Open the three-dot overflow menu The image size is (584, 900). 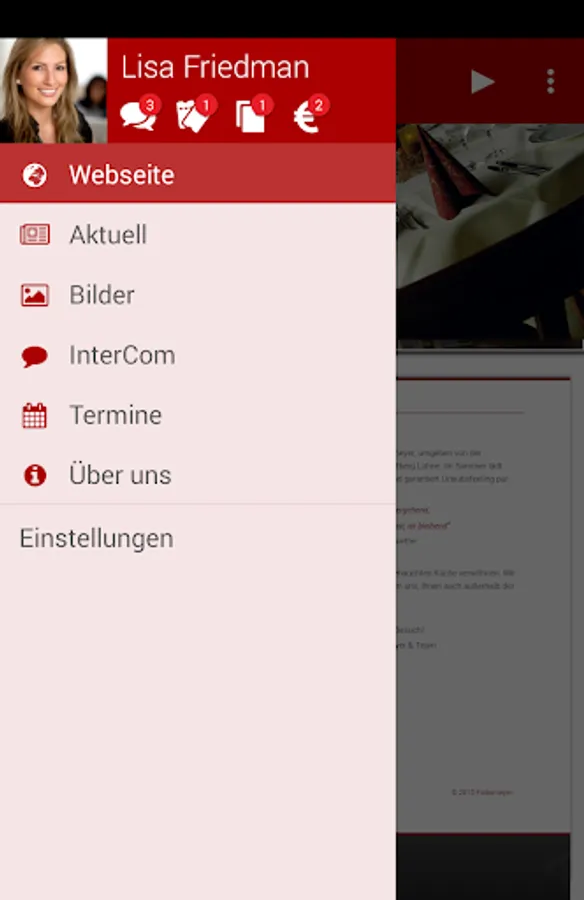pos(550,82)
